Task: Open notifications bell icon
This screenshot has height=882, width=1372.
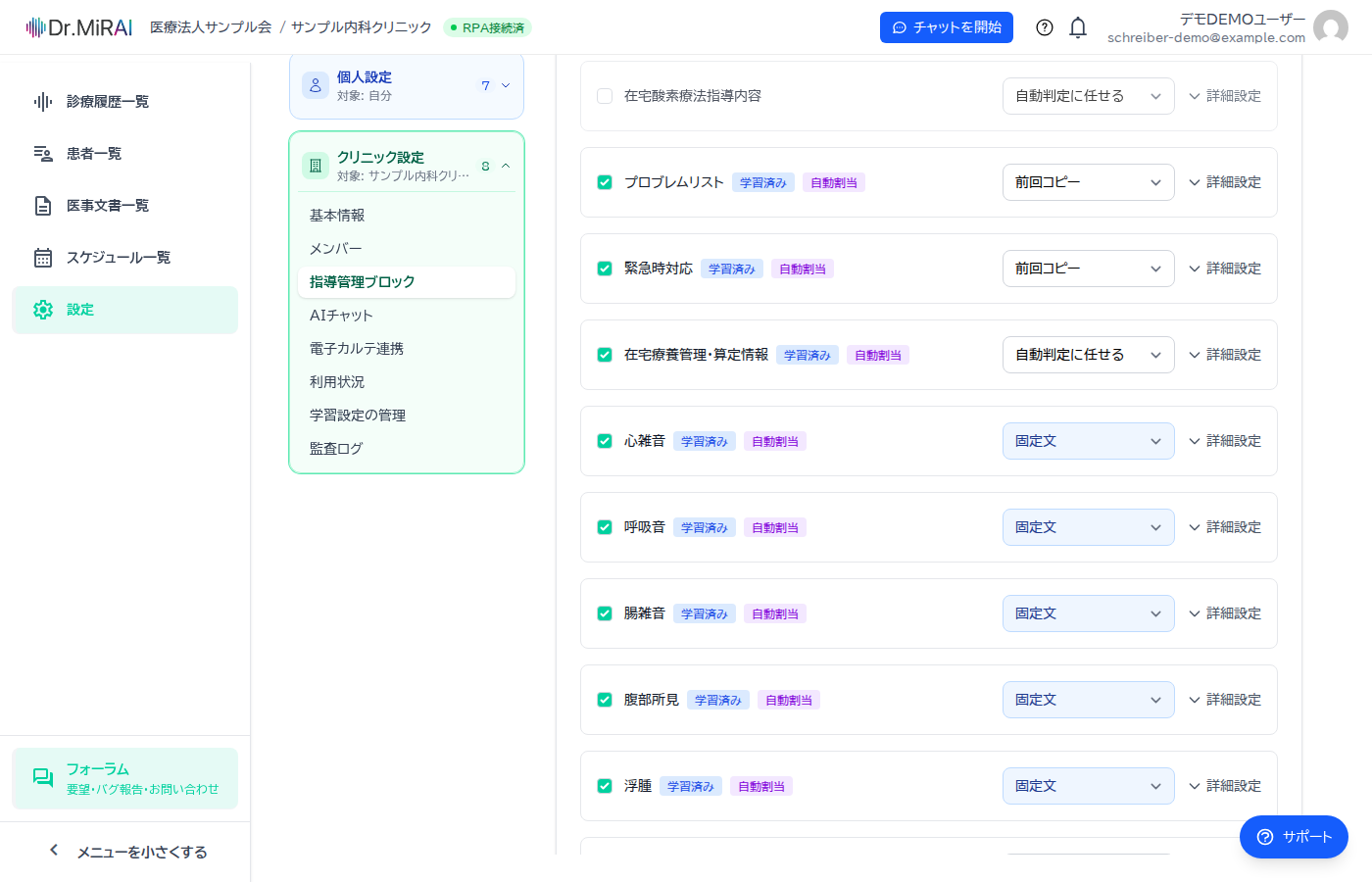Action: 1078,27
